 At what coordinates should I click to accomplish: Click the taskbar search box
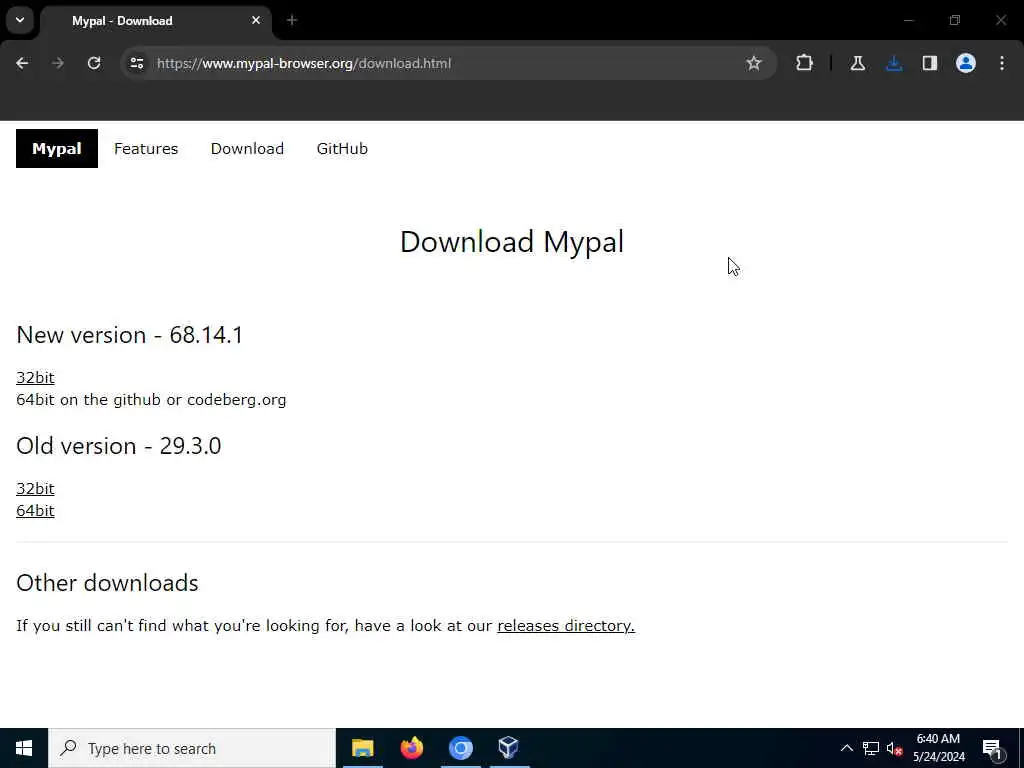(x=192, y=748)
